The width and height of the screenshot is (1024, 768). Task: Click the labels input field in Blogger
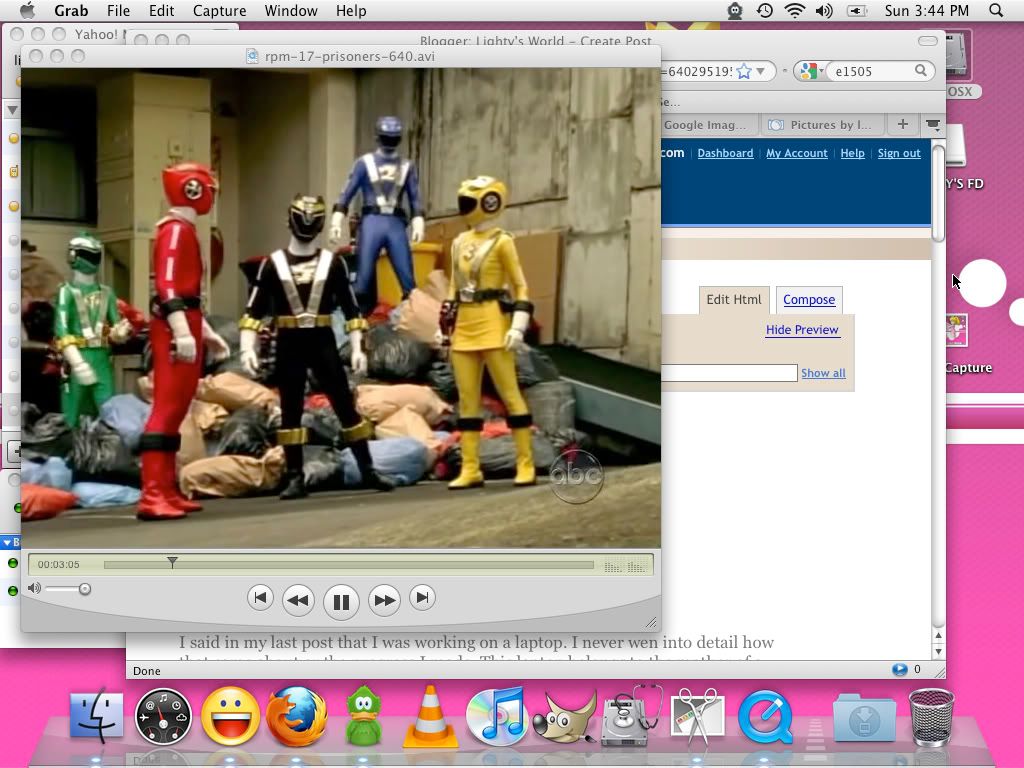click(729, 373)
